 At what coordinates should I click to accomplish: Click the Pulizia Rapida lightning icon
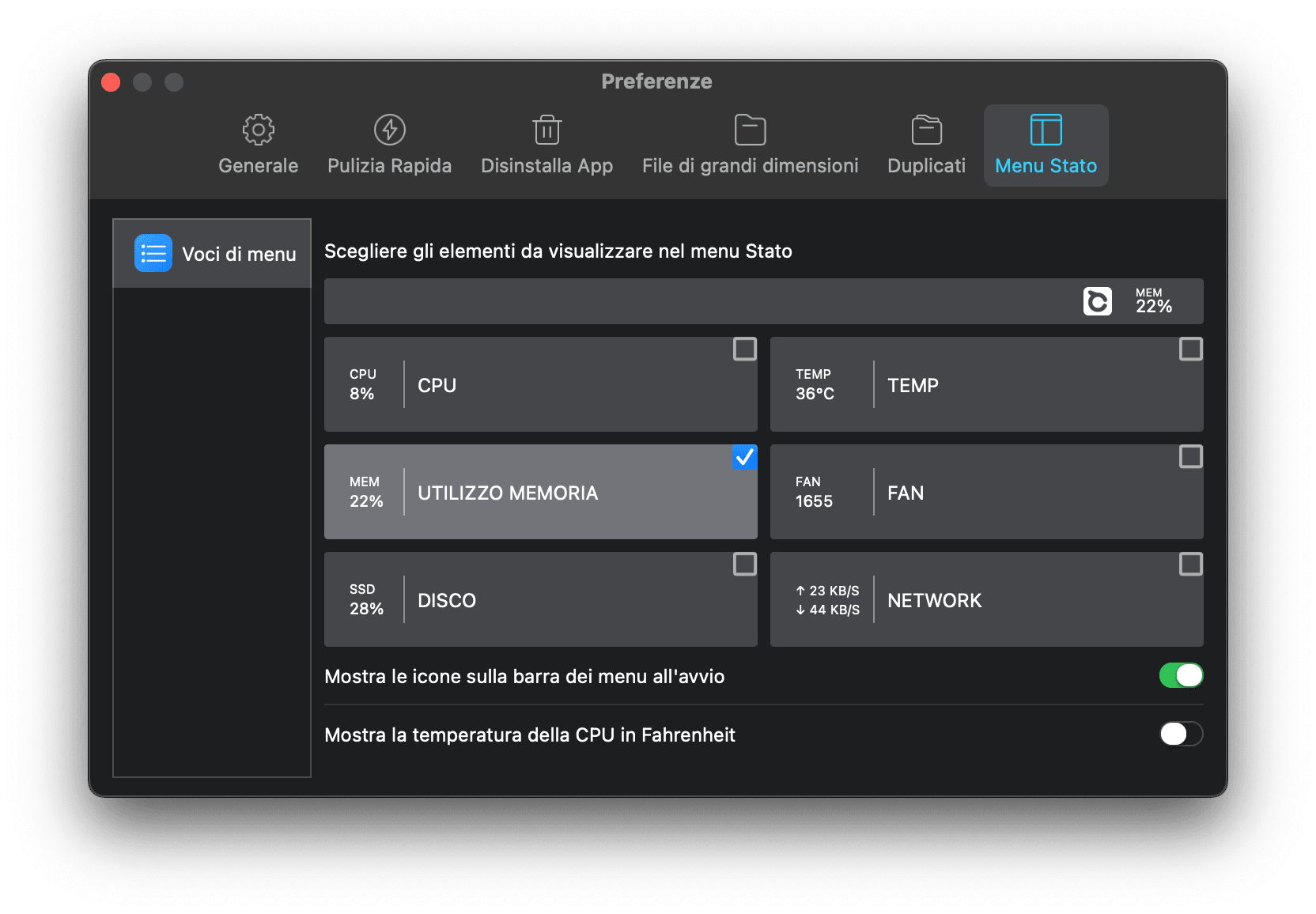tap(389, 130)
